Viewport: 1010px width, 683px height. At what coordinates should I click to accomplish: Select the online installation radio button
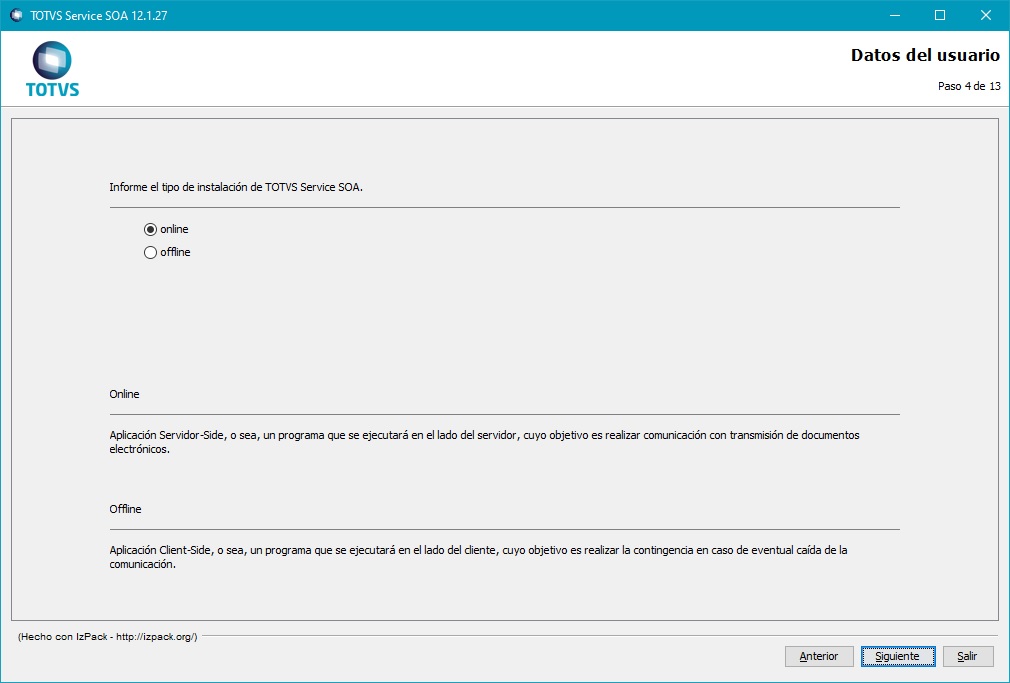click(x=150, y=229)
